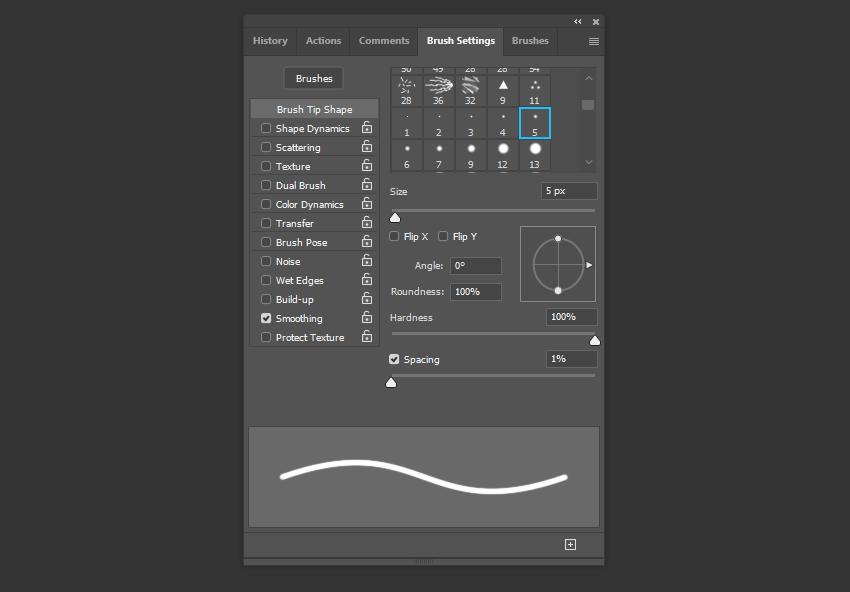Click the Hardness slider handle
Screen dimensions: 850x592
point(594,340)
